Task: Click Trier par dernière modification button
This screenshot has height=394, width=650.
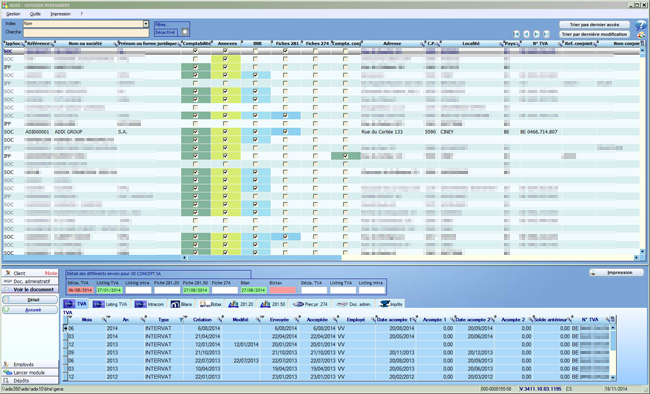Action: pos(594,34)
